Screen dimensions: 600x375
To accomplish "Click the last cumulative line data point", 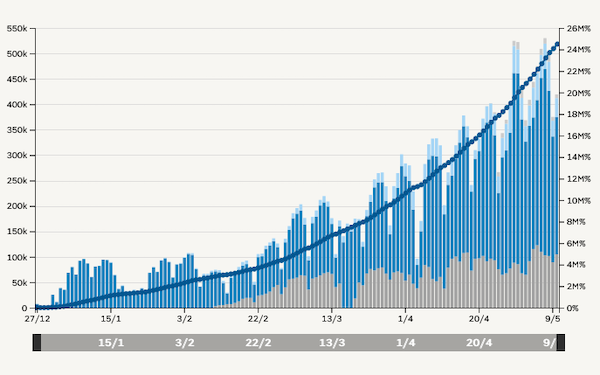I will tap(557, 44).
